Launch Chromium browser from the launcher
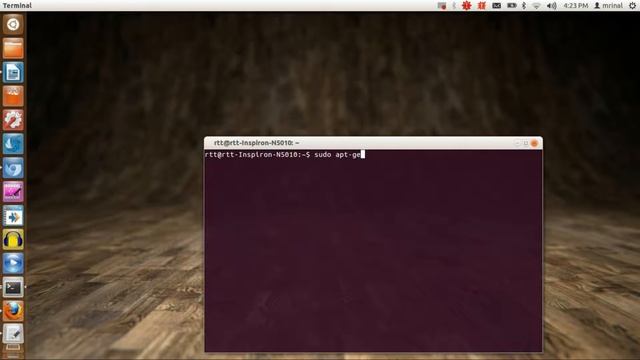 tap(13, 168)
